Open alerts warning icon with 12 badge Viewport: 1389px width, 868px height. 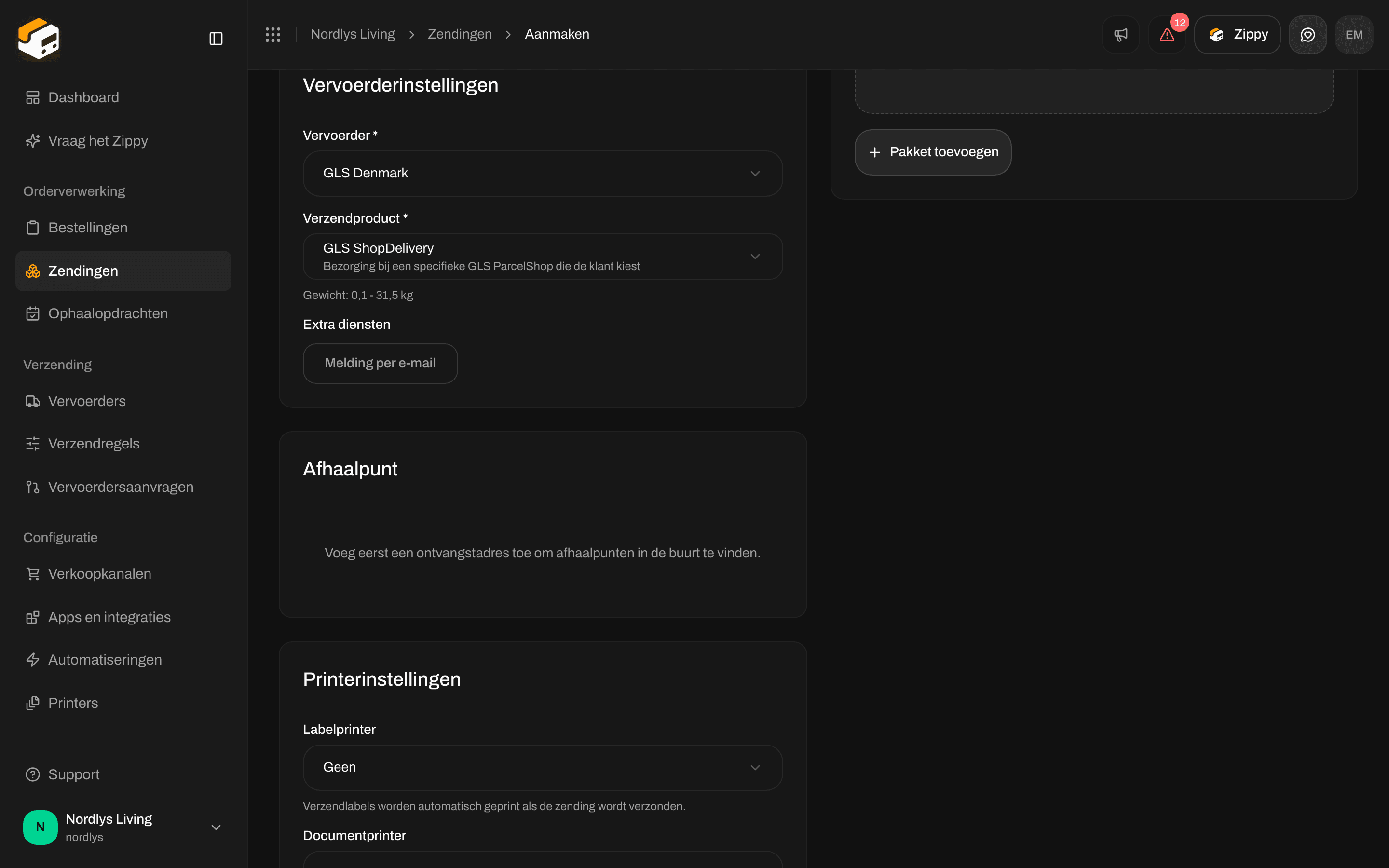[1167, 34]
